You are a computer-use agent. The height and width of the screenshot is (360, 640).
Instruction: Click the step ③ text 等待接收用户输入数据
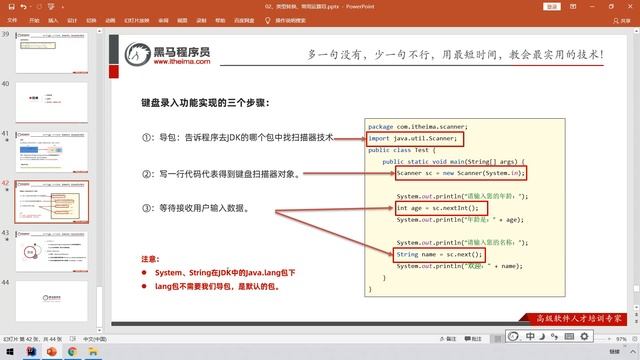204,208
